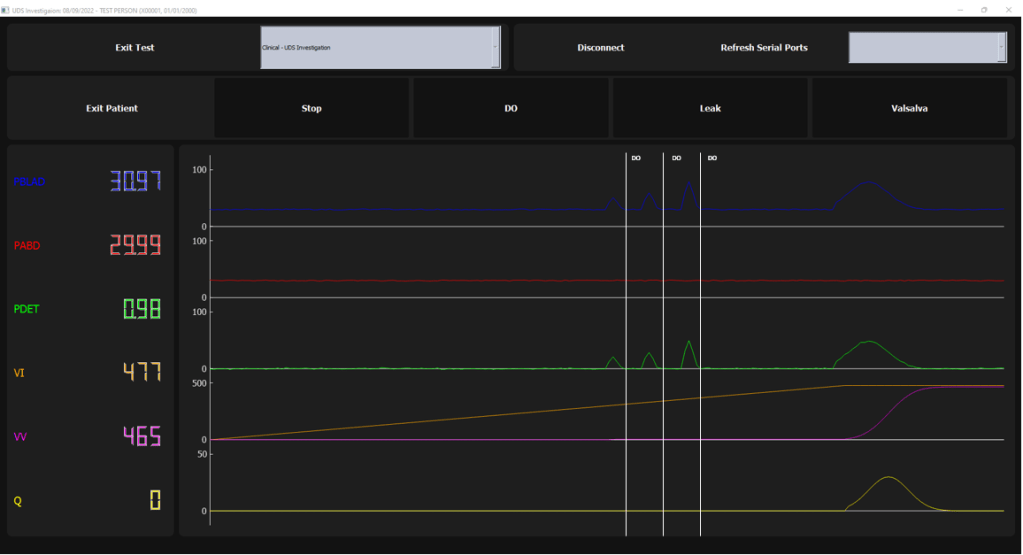Click the VI infused volume value 477
The height and width of the screenshot is (555, 1023).
[x=141, y=373]
